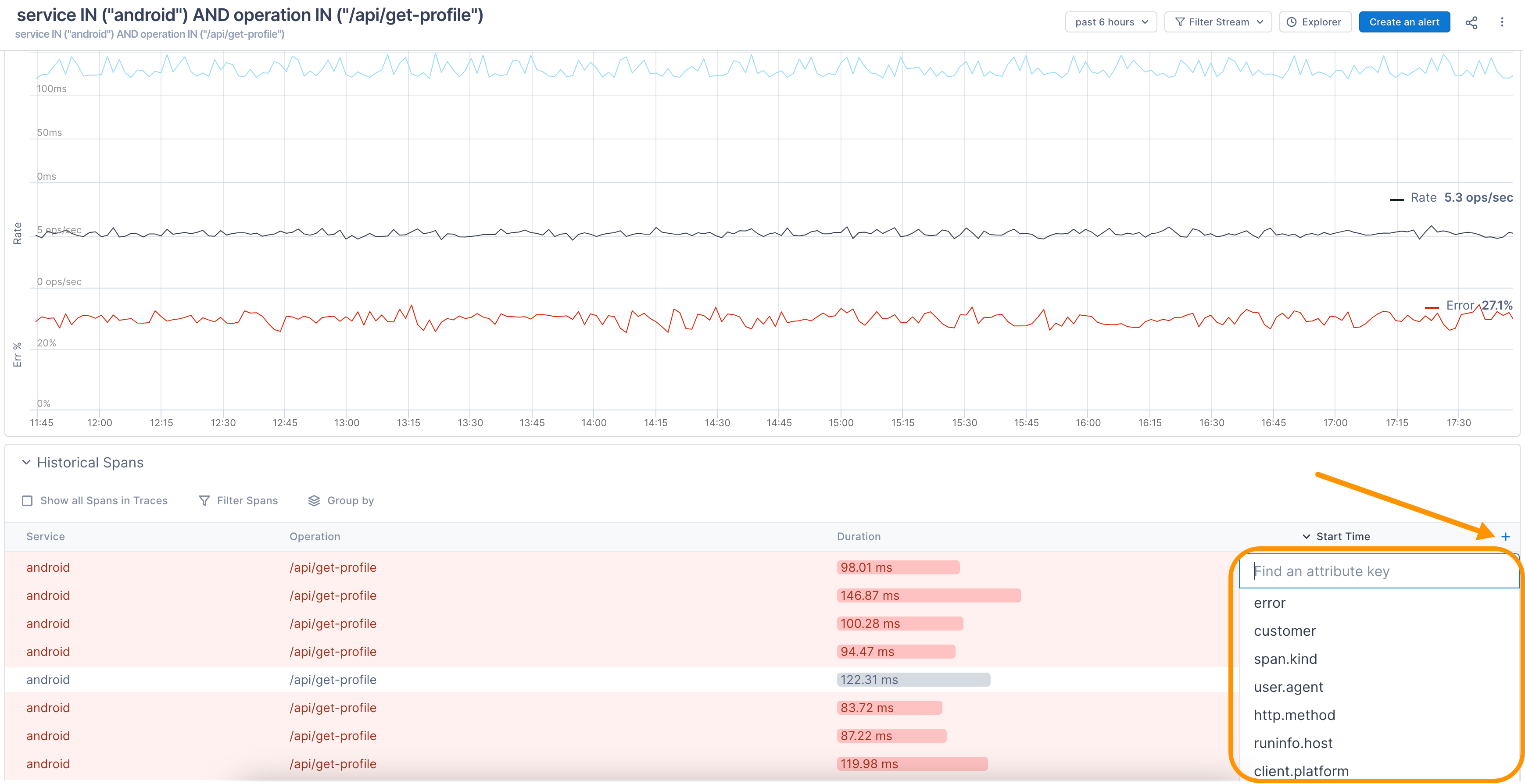Sort by the Duration column header
This screenshot has height=784, width=1525.
pos(859,537)
